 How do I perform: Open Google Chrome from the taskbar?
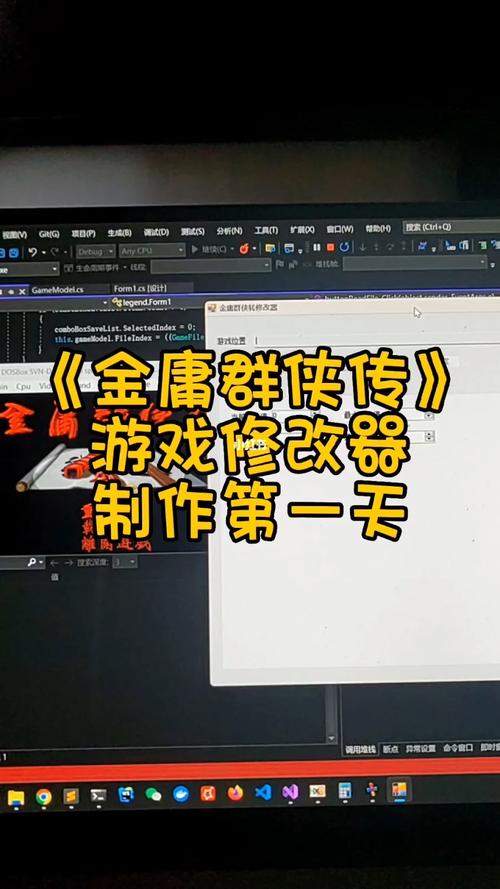[44, 797]
